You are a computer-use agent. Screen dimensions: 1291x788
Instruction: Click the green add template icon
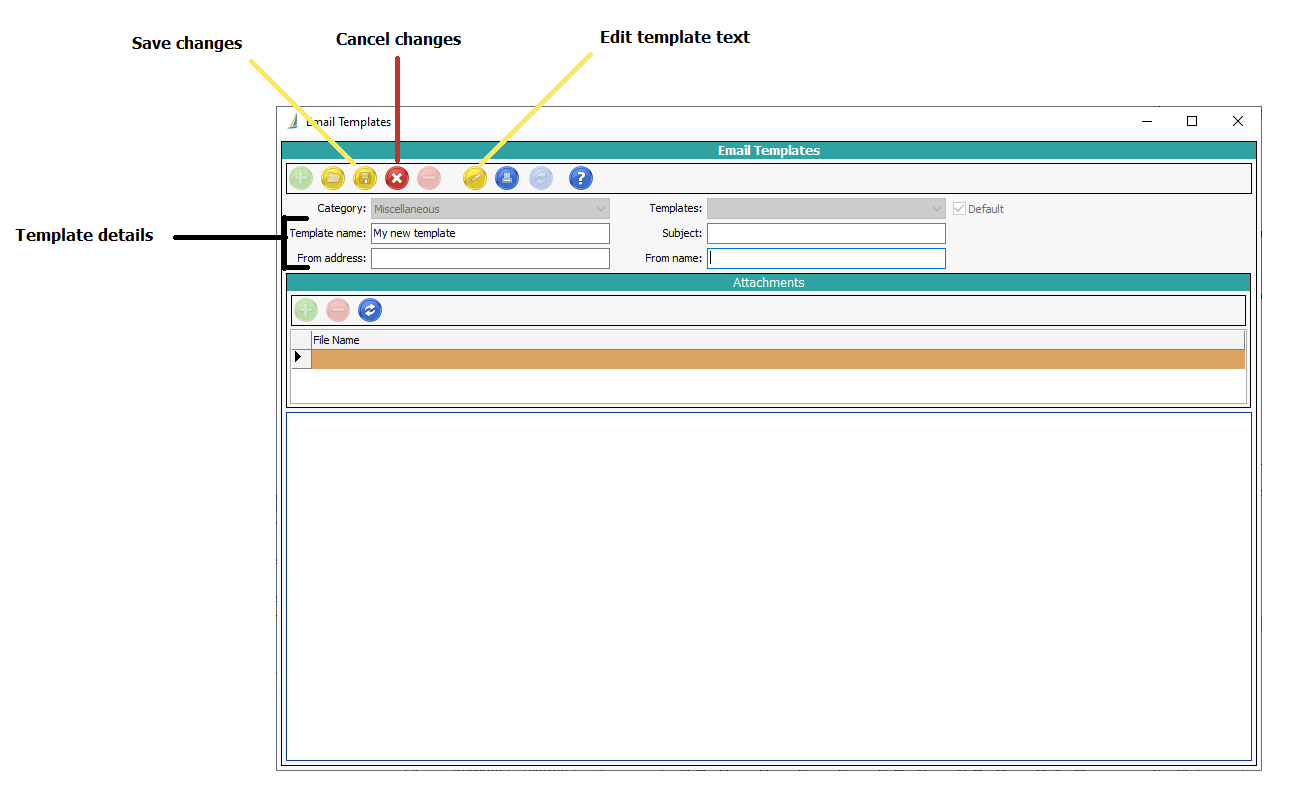point(301,178)
